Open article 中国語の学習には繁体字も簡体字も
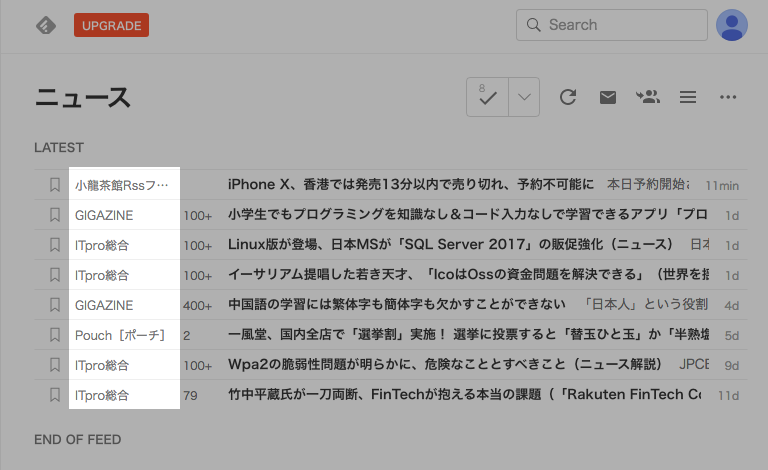This screenshot has width=768, height=470. pyautogui.click(x=397, y=305)
